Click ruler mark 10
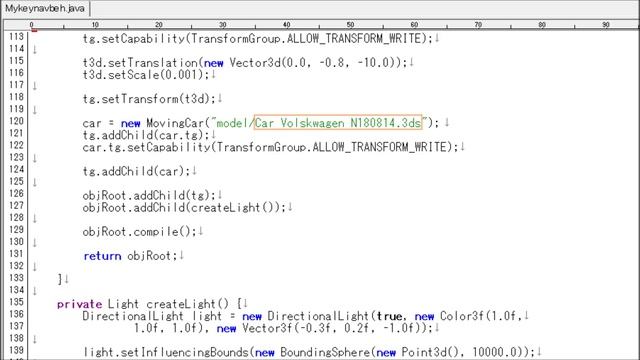 (95, 25)
